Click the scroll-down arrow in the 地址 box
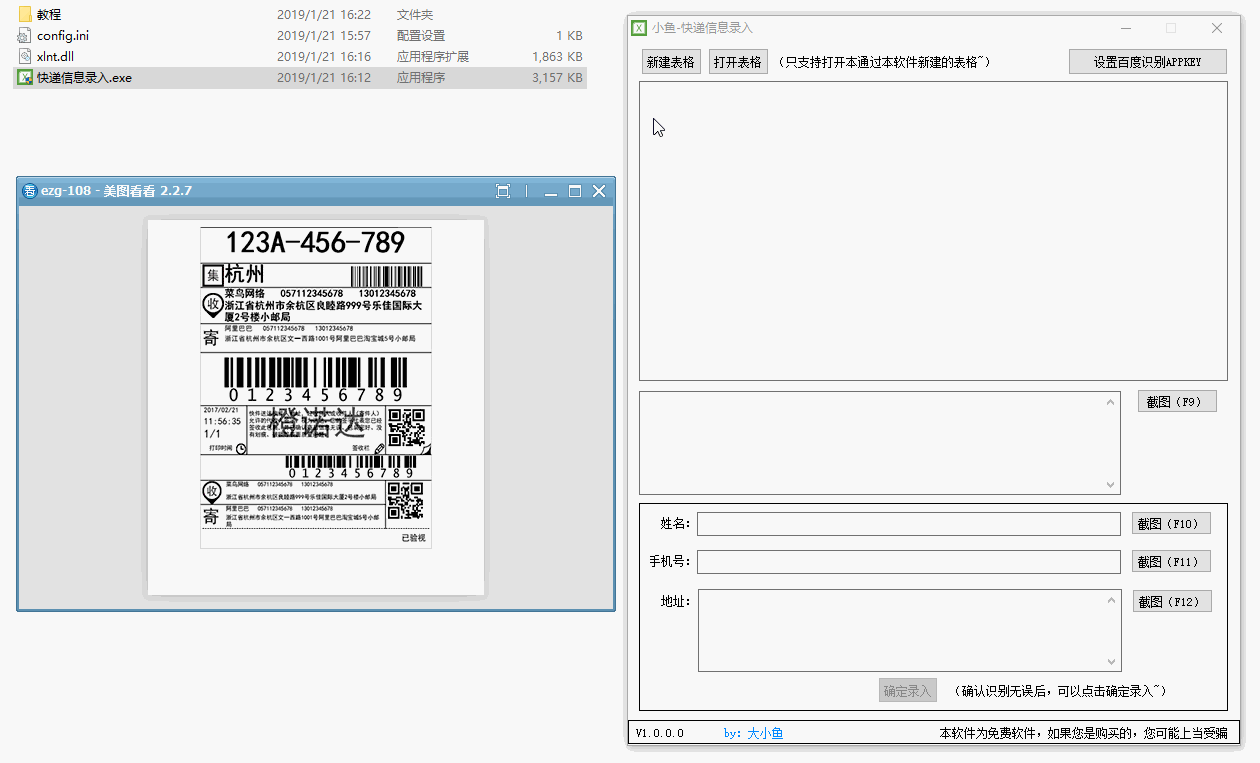 coord(1111,662)
